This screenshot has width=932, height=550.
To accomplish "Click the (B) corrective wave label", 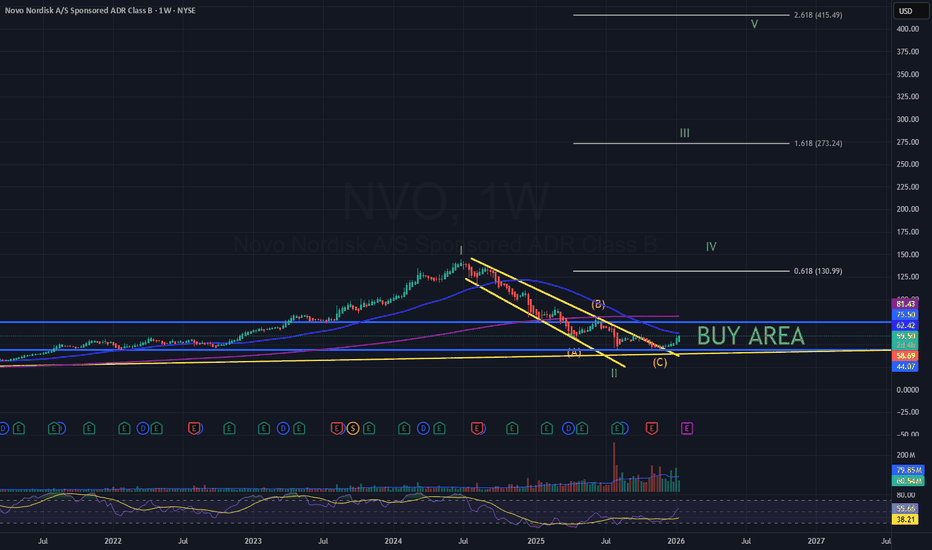I will 598,304.
